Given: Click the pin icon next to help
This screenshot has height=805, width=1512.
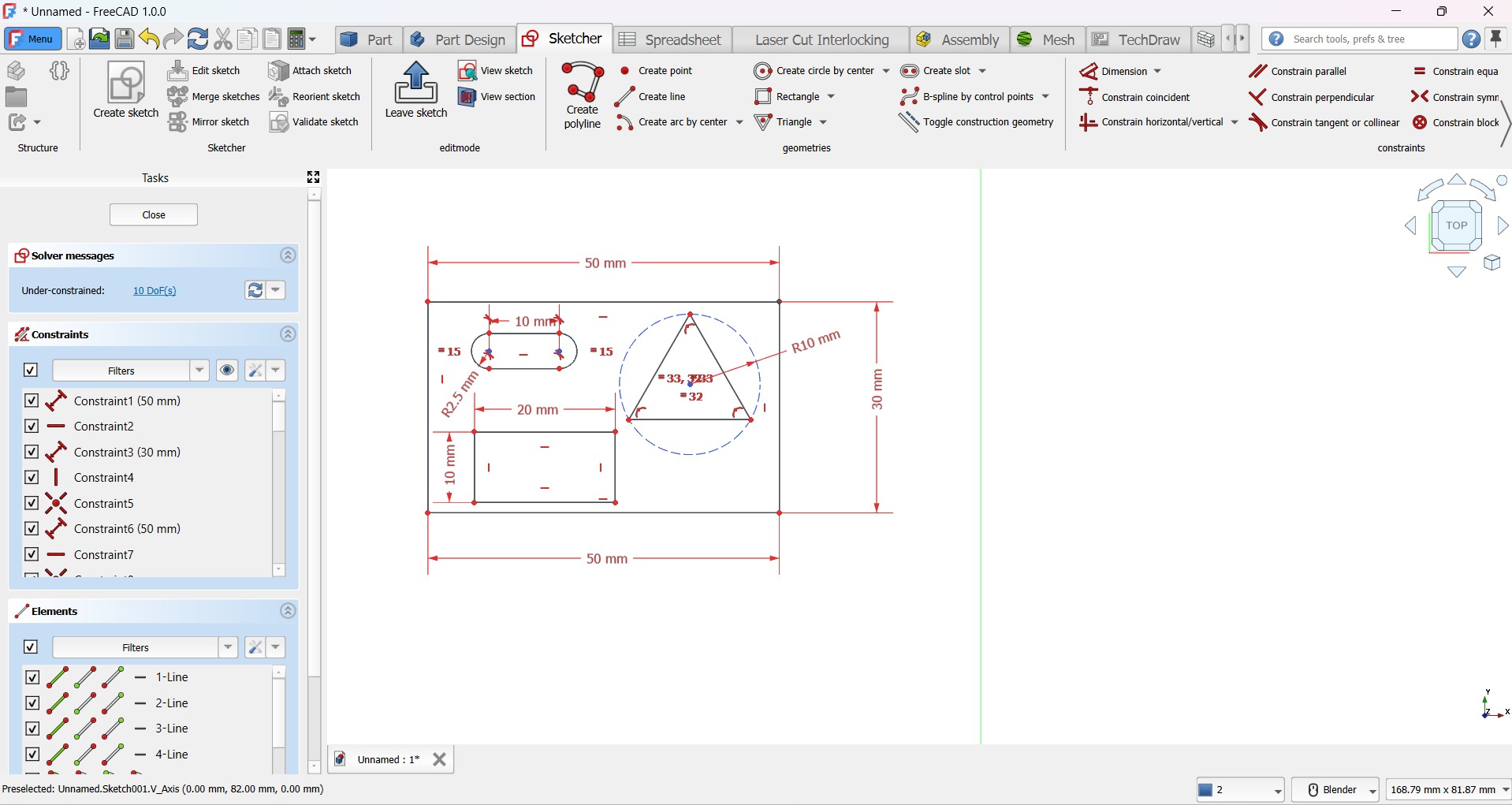Looking at the screenshot, I should coord(1495,39).
